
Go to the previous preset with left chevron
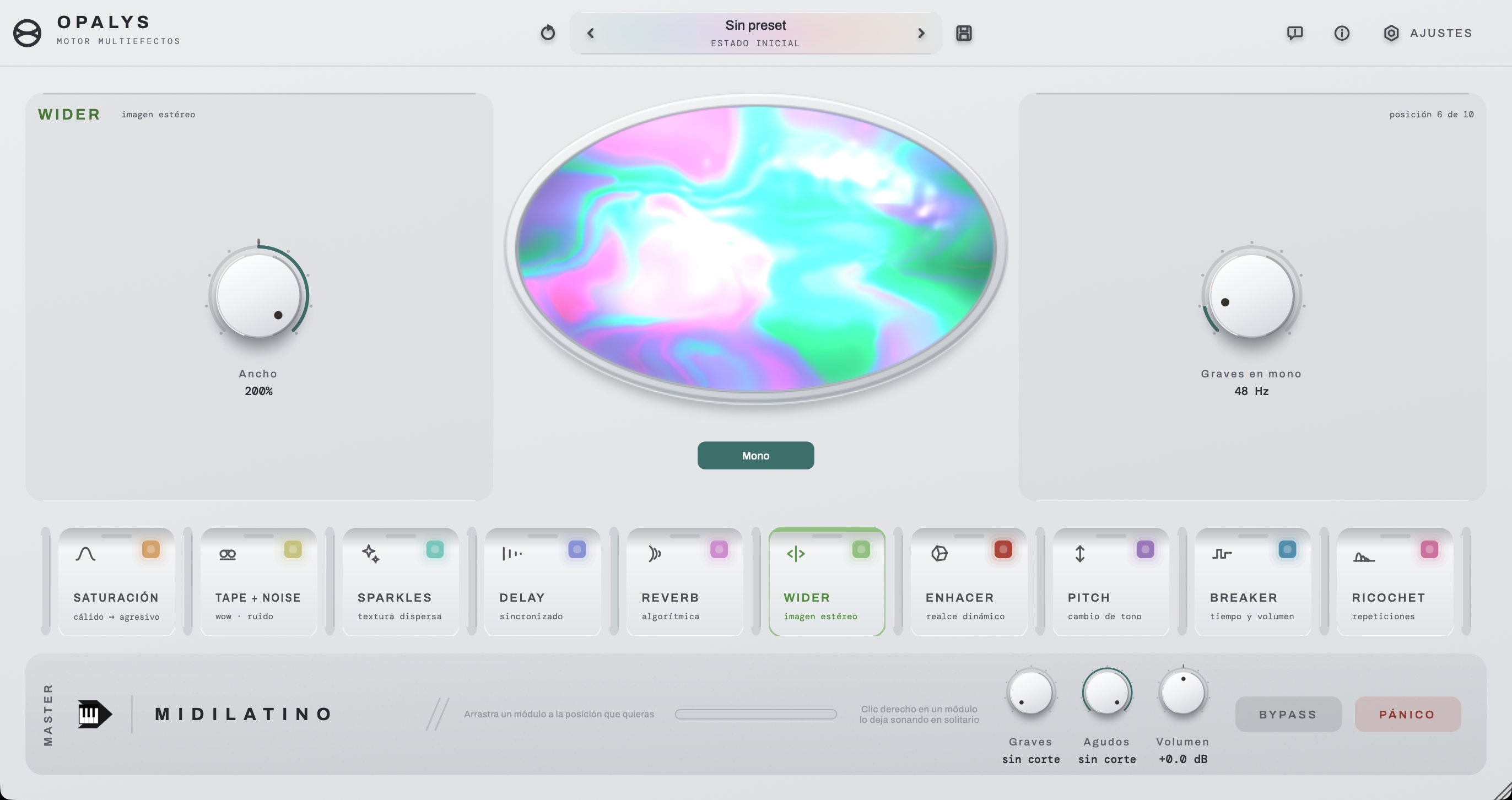coord(591,34)
